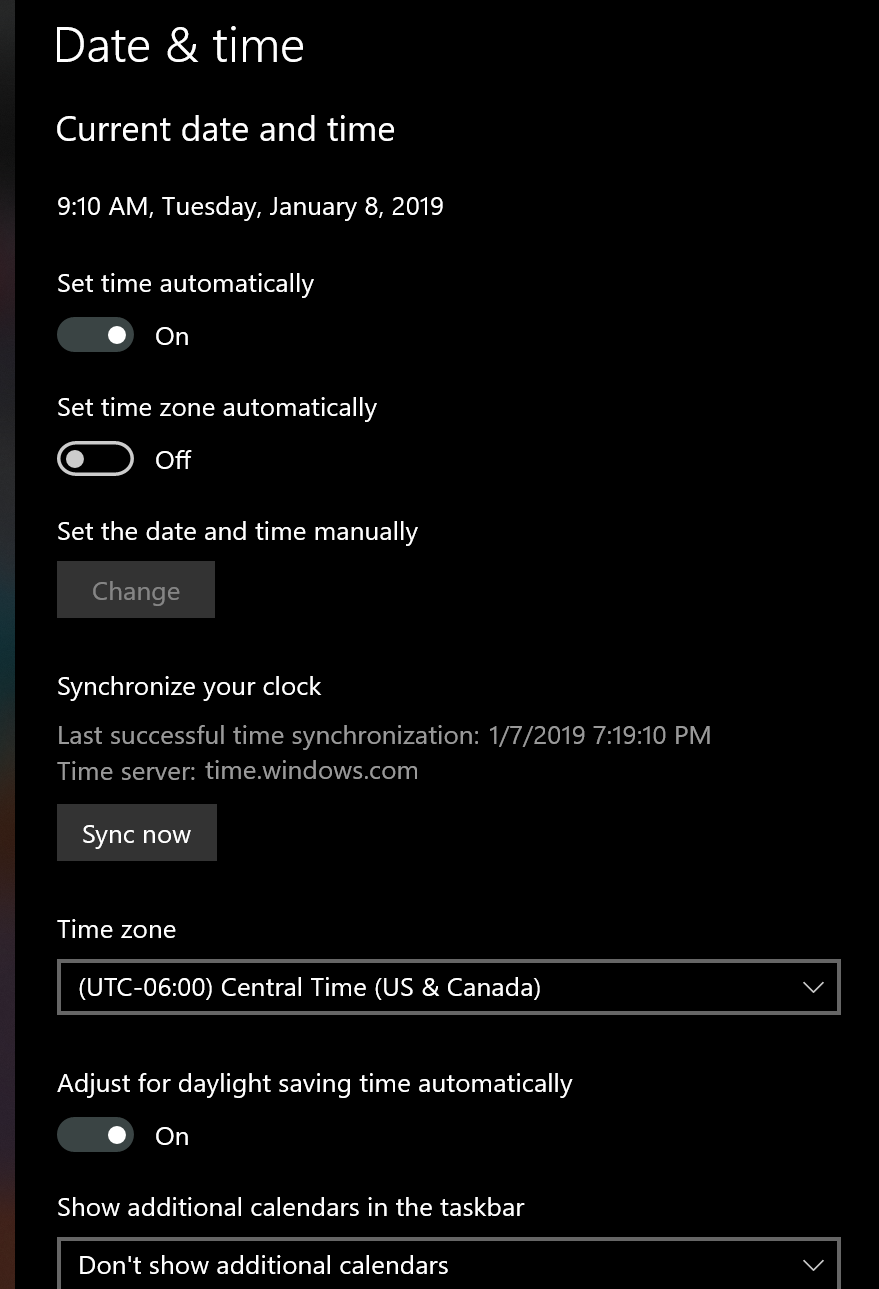Click the chevron arrow on Time zone box

coord(813,987)
